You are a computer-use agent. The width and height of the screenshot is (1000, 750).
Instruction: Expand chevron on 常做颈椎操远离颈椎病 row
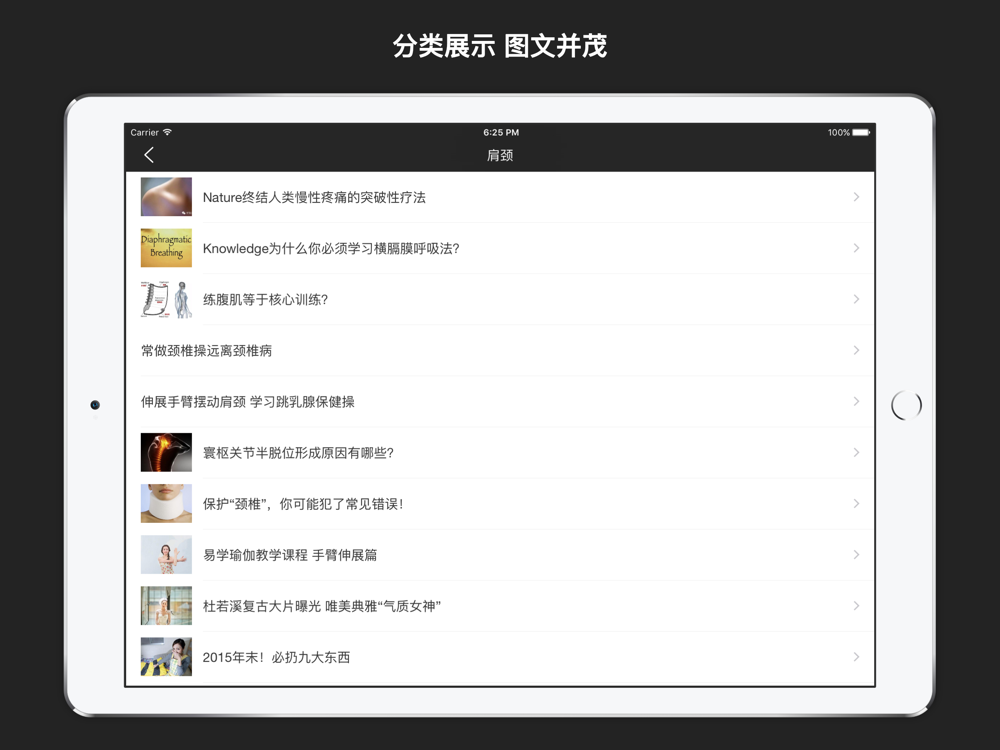(857, 350)
